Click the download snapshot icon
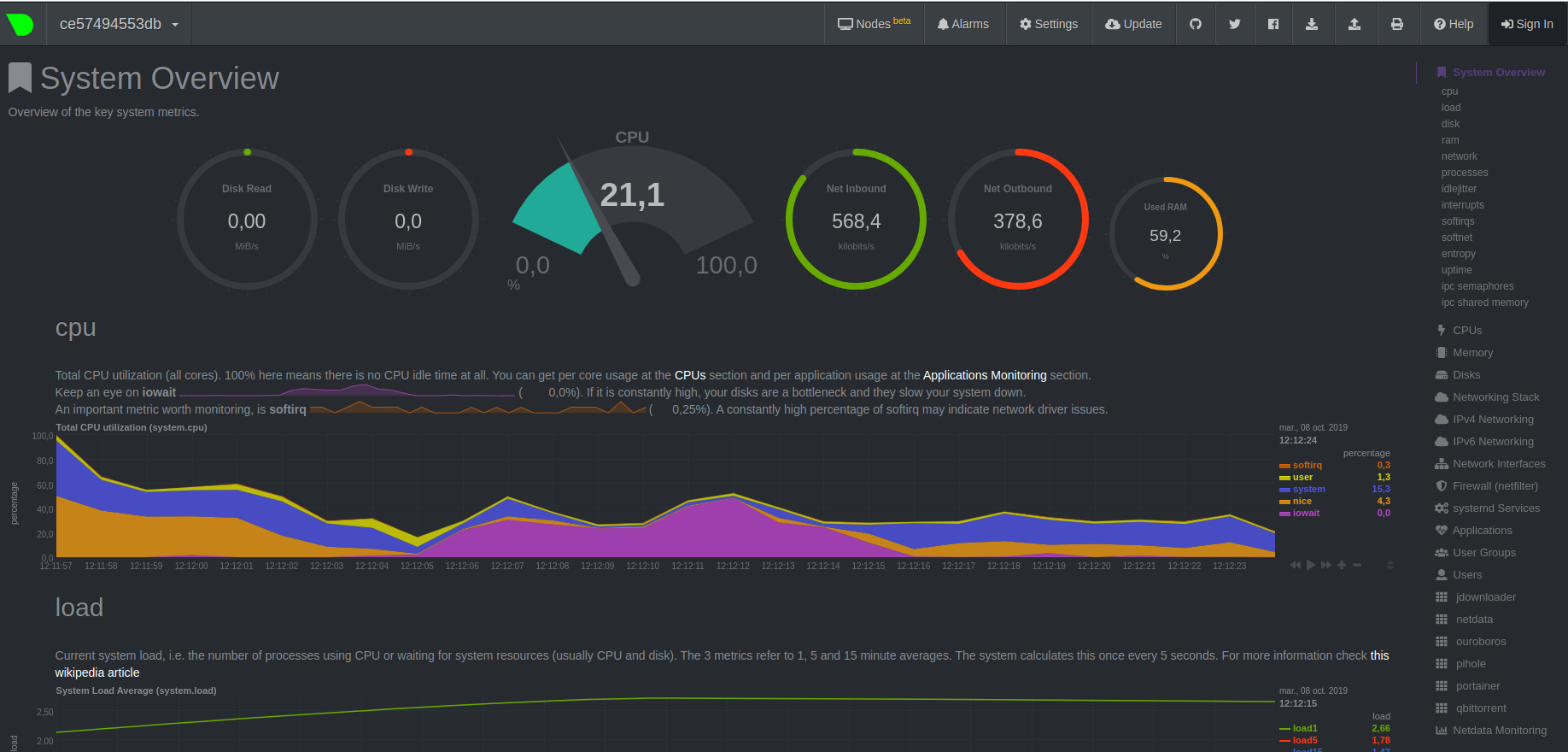 point(1312,24)
